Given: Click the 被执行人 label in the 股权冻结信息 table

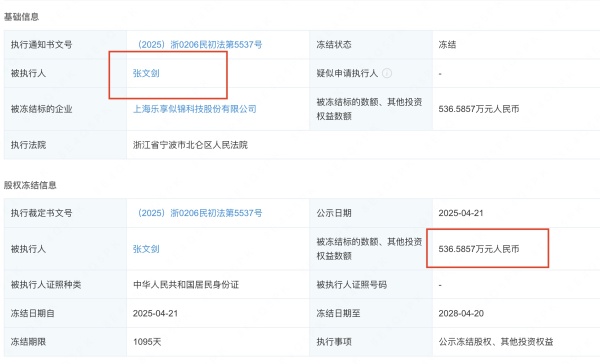Looking at the screenshot, I should click(x=28, y=249).
